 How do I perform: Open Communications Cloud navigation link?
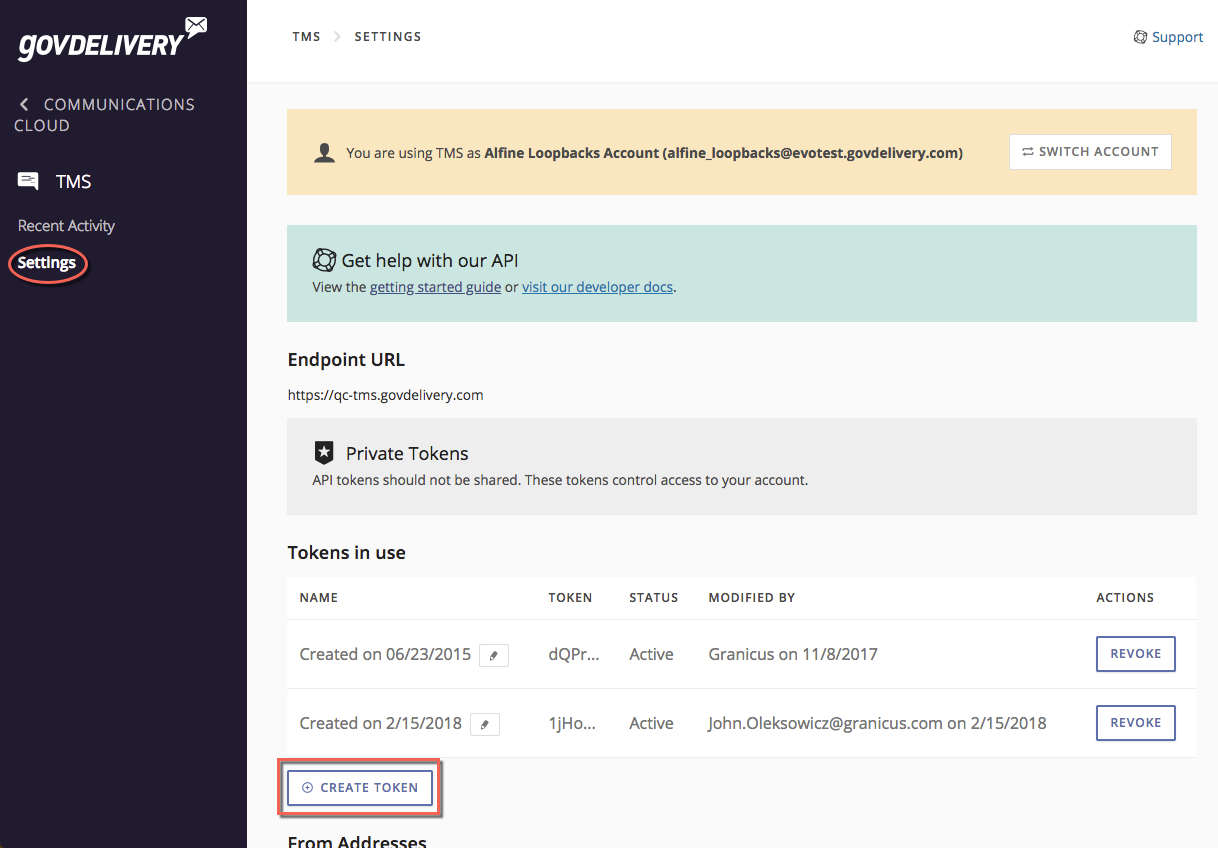click(x=104, y=115)
